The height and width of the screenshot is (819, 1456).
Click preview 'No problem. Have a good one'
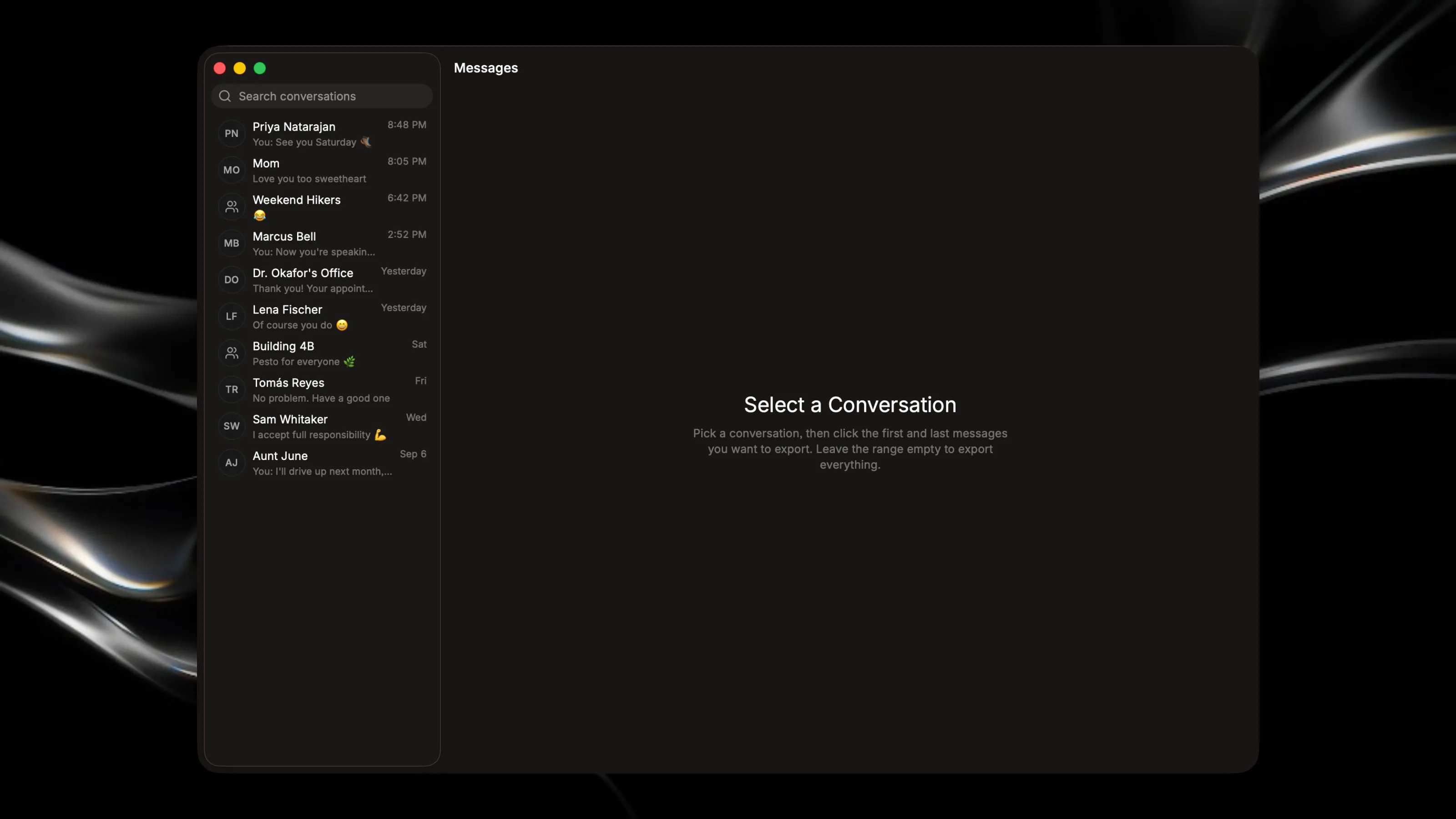tap(321, 399)
